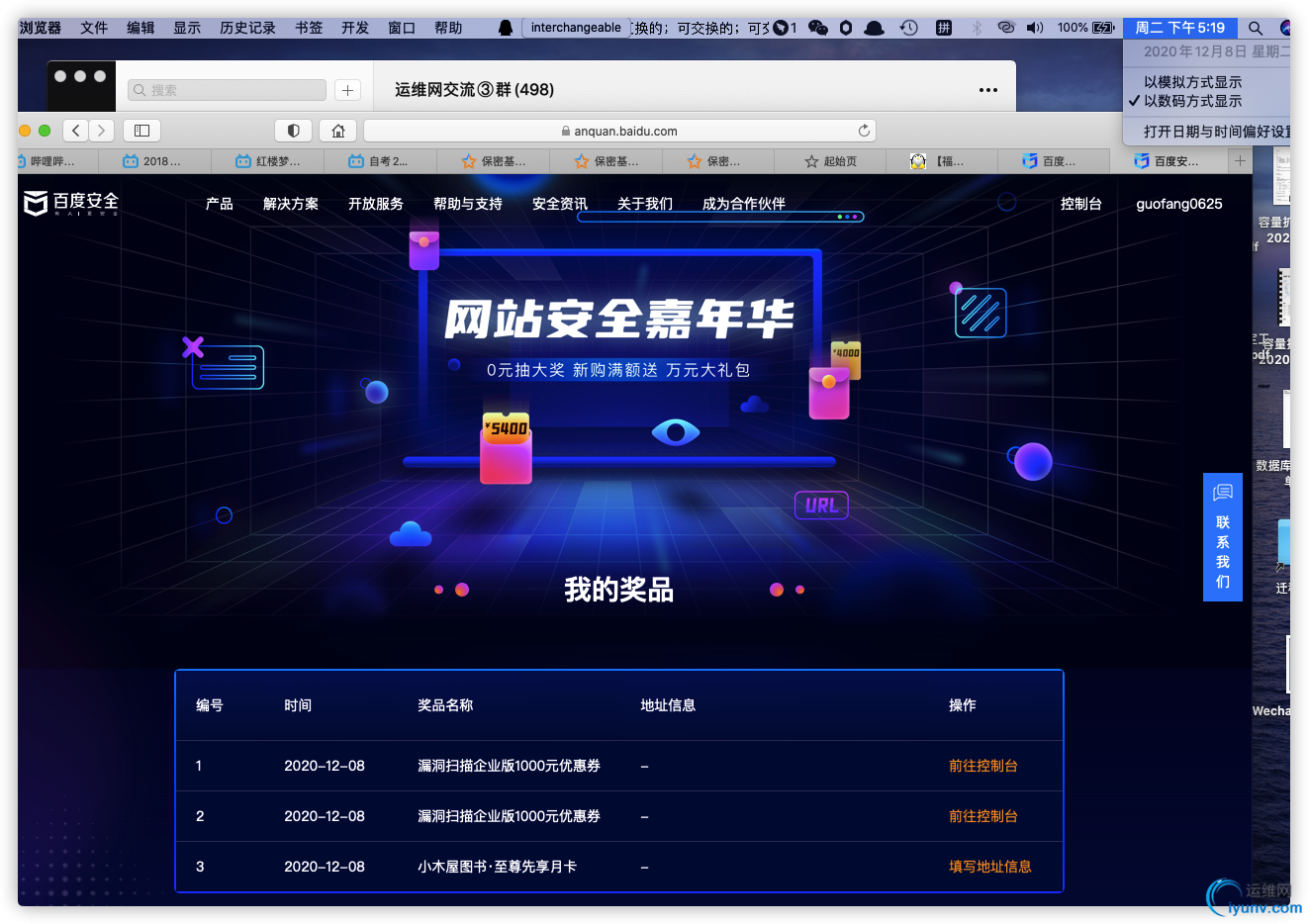Image resolution: width=1308 pixels, height=924 pixels.
Task: Add a new Safari tab with plus
Action: coord(1240,160)
